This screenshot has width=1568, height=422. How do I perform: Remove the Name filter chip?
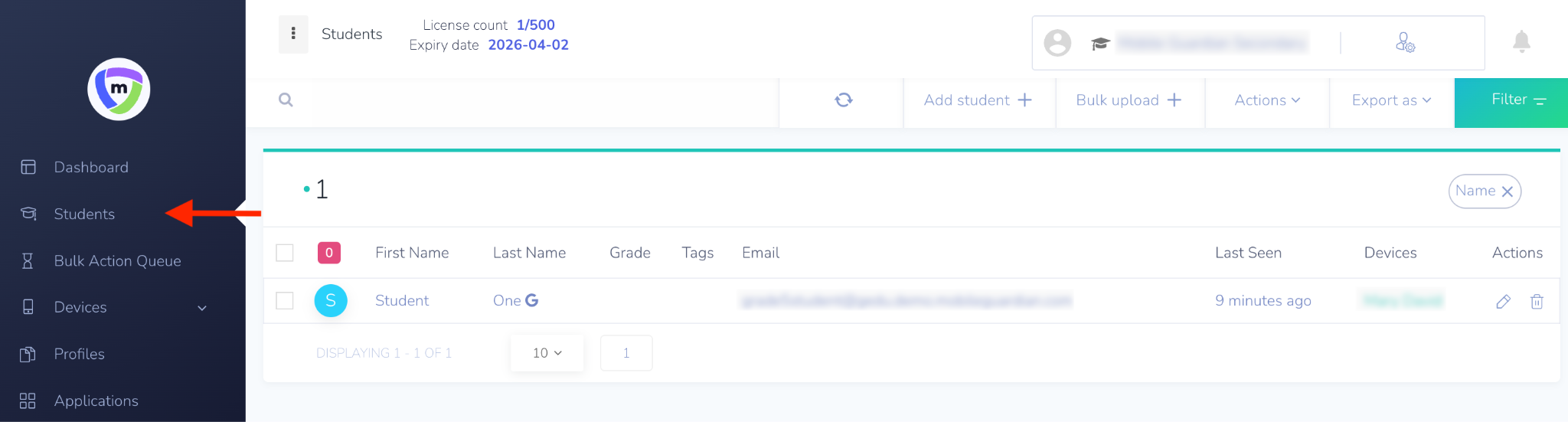coord(1507,191)
